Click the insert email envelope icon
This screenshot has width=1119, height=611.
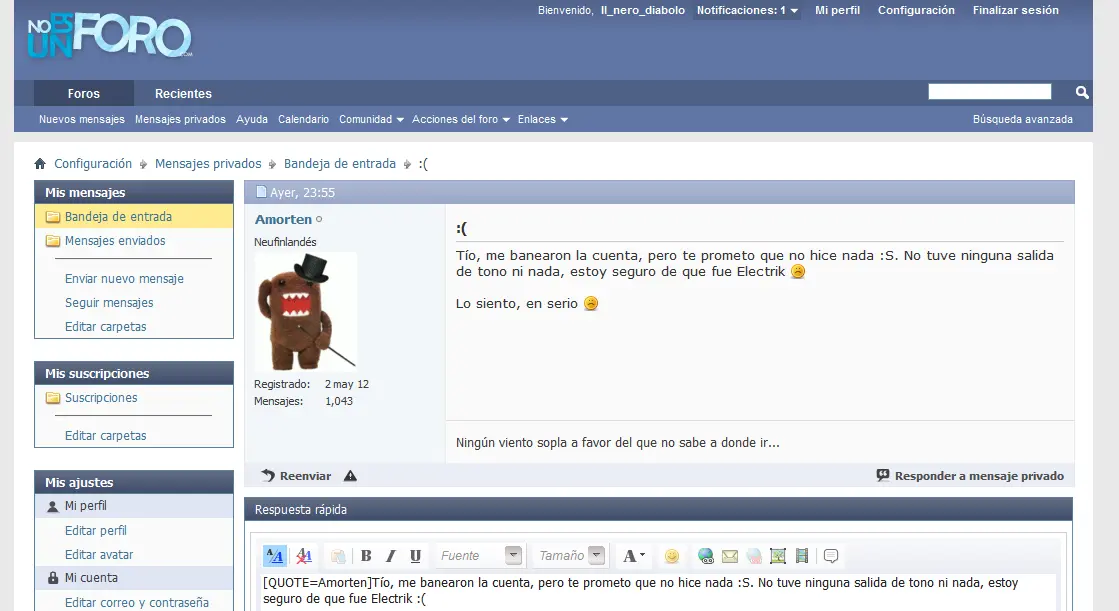pyautogui.click(x=729, y=556)
